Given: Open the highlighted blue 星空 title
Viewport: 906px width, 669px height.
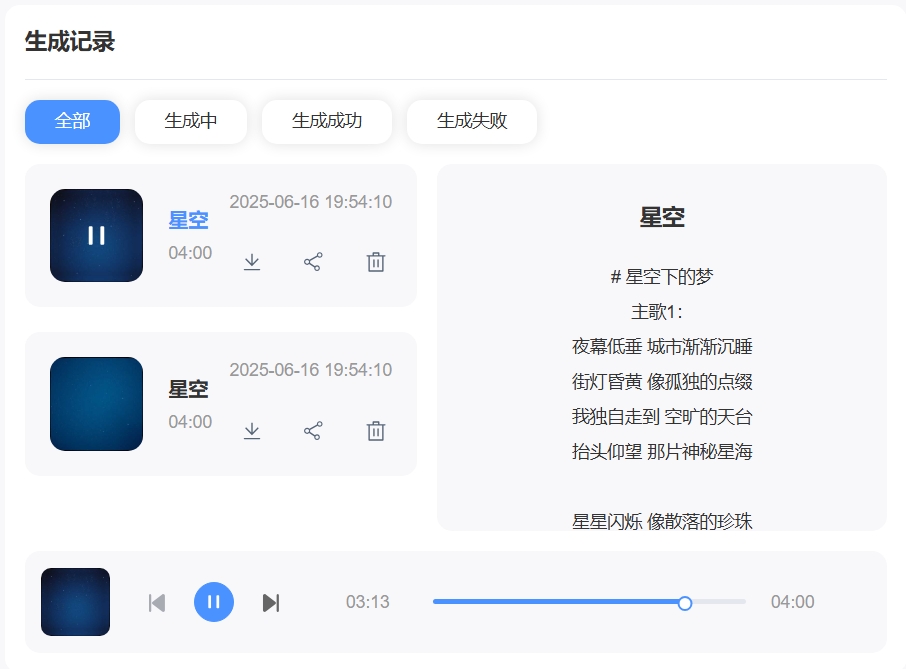Looking at the screenshot, I should click(188, 220).
